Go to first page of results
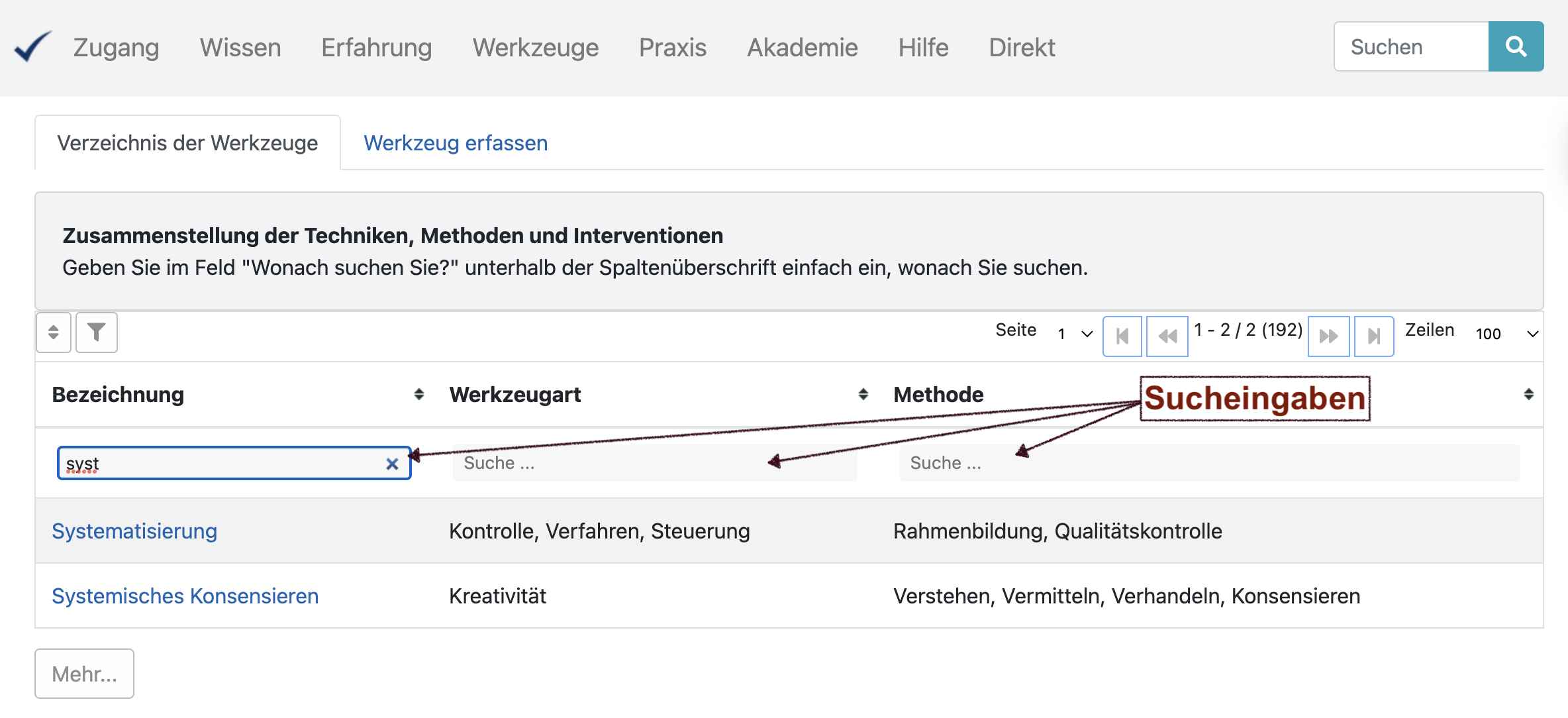The height and width of the screenshot is (718, 1568). tap(1122, 336)
